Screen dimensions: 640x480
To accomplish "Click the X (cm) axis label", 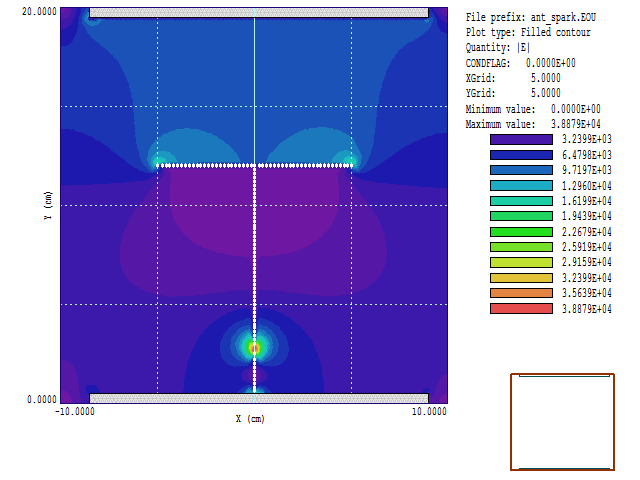I will (x=250, y=419).
